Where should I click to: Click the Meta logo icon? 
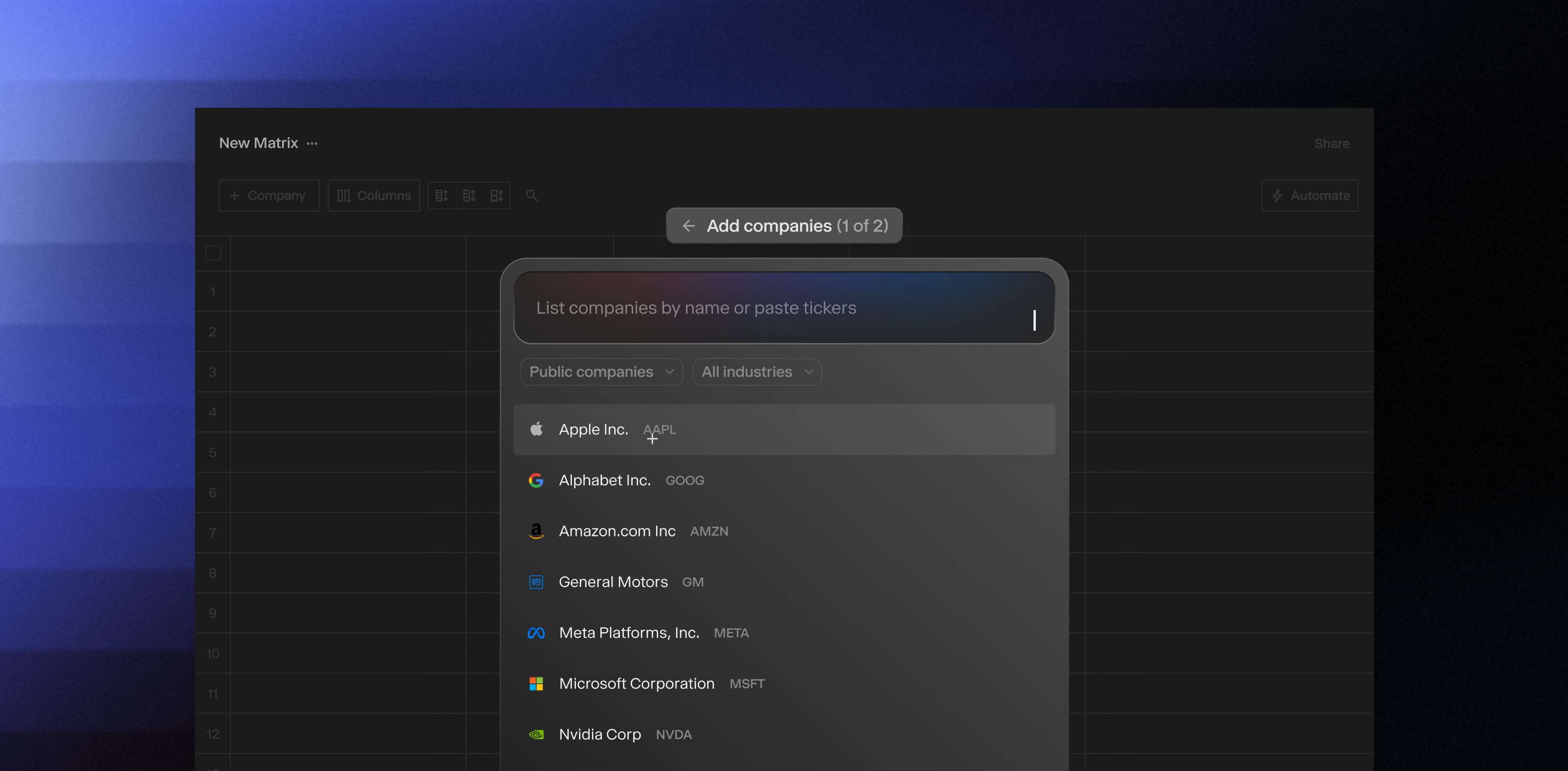click(x=536, y=633)
